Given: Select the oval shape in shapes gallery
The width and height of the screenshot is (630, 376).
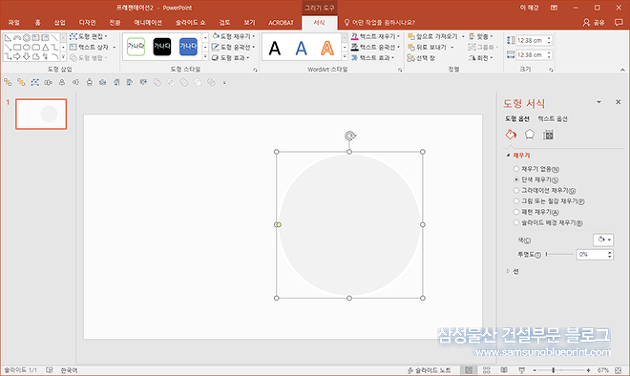Looking at the screenshot, I should tap(27, 47).
